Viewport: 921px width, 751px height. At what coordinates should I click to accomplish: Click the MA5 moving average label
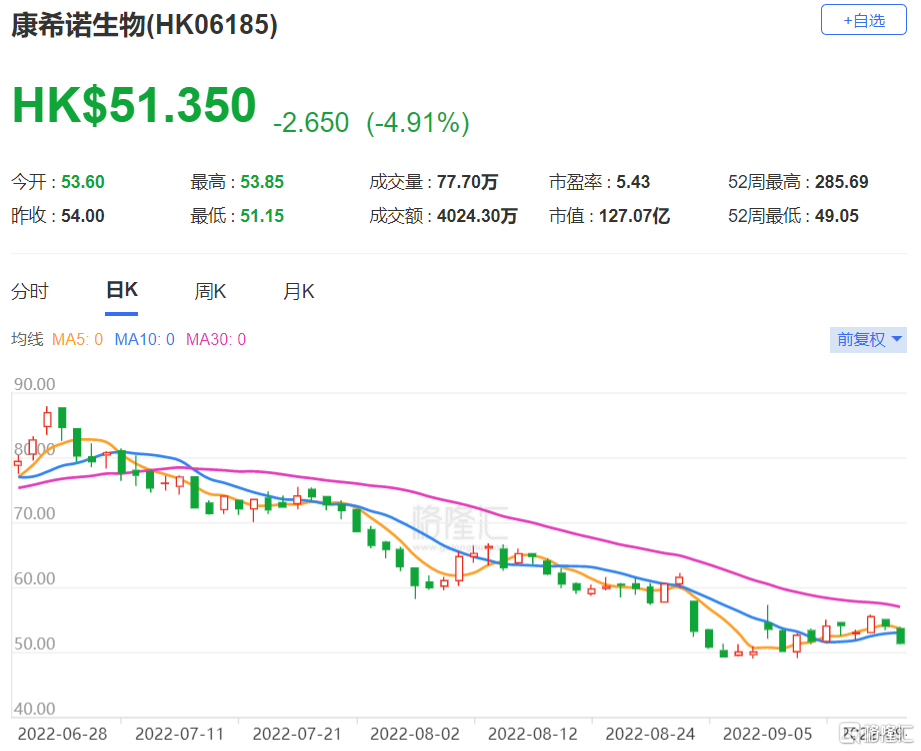(77, 339)
